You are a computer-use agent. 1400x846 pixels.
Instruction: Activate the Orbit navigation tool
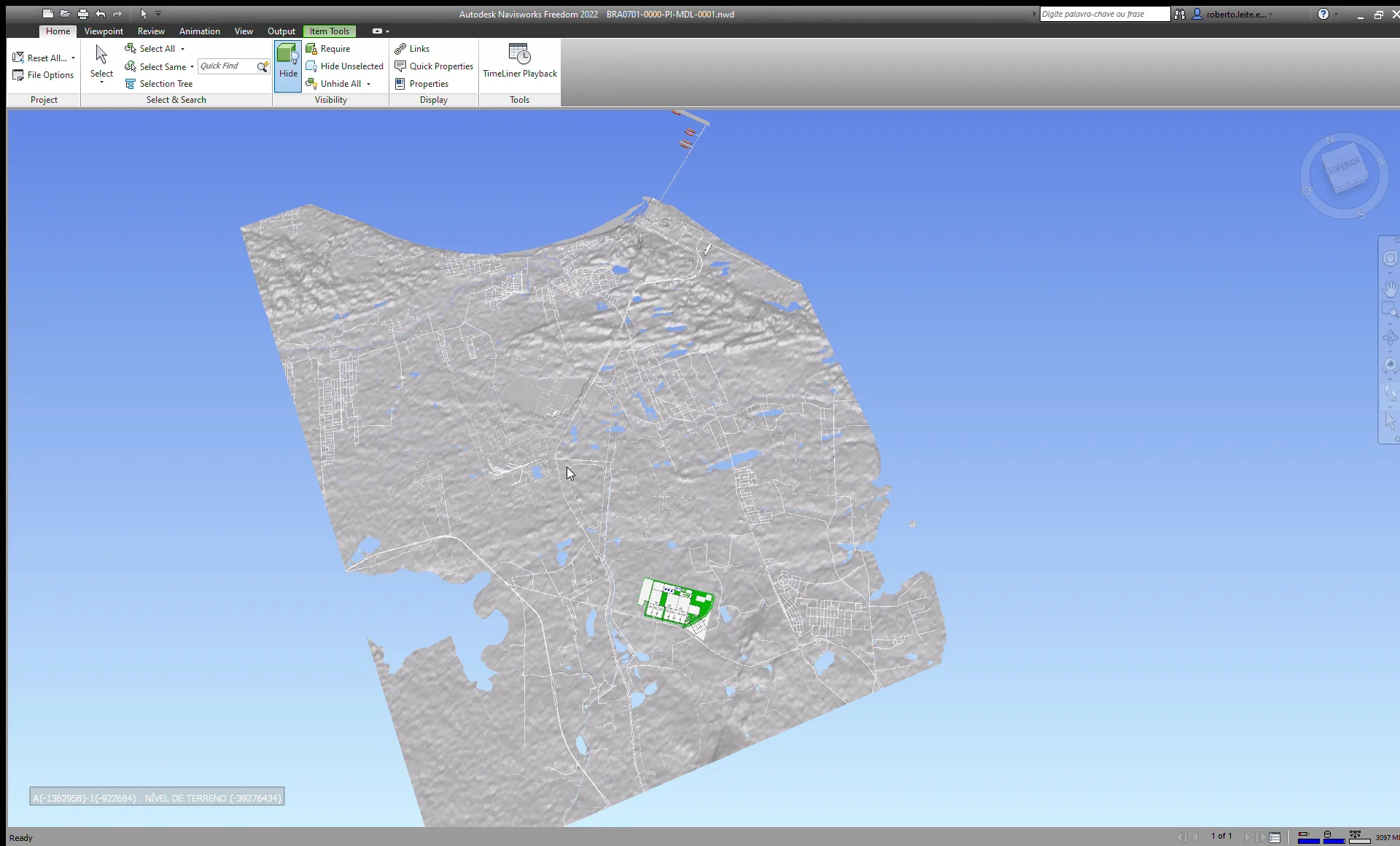click(1390, 338)
